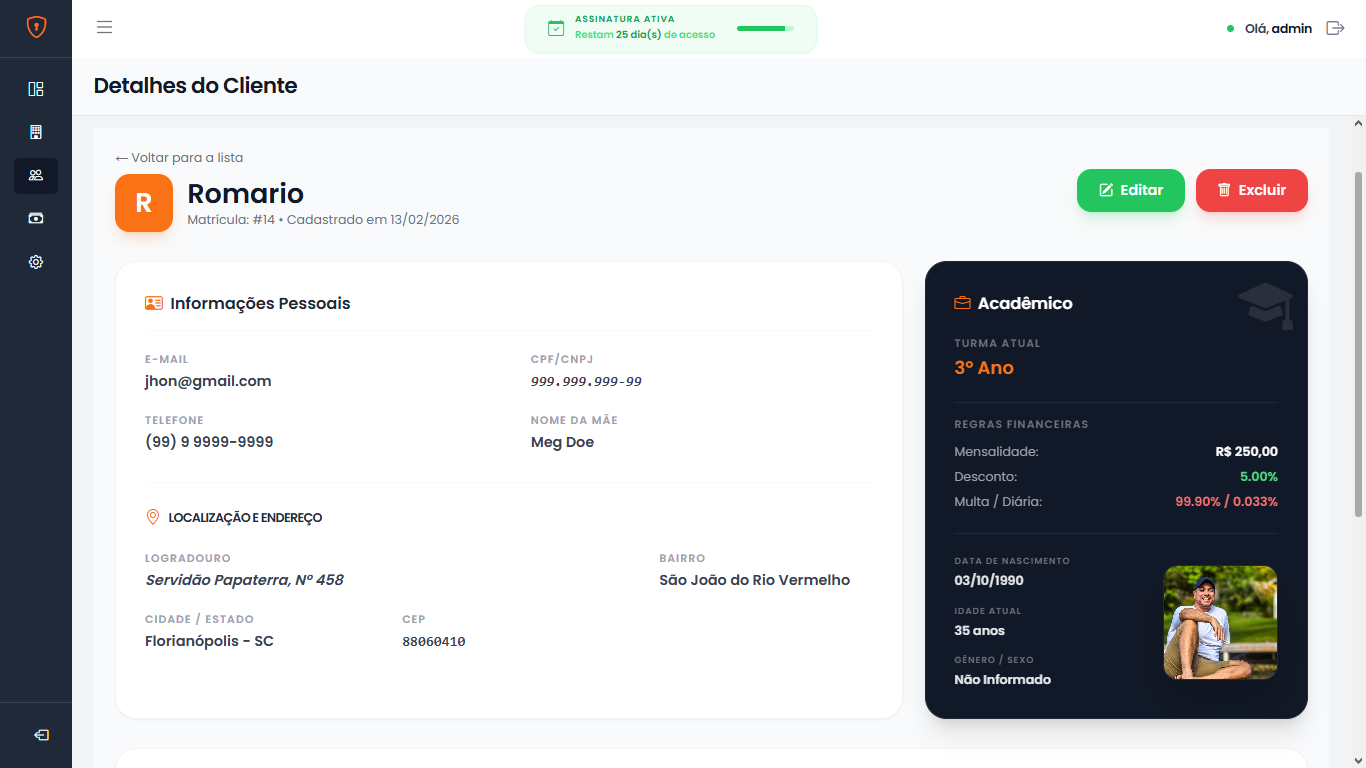Click the scrollbar up arrow
The image size is (1366, 768).
1357,124
